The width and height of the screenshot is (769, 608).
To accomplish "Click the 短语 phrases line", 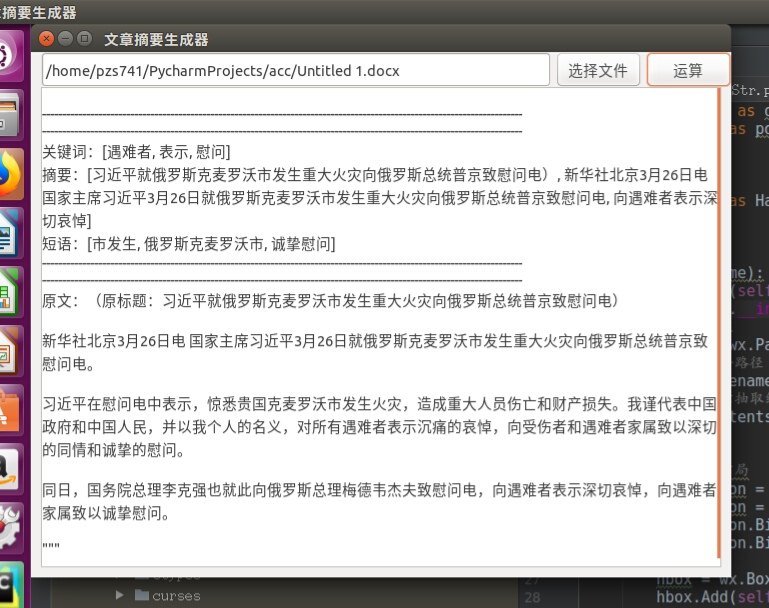I will click(x=189, y=244).
